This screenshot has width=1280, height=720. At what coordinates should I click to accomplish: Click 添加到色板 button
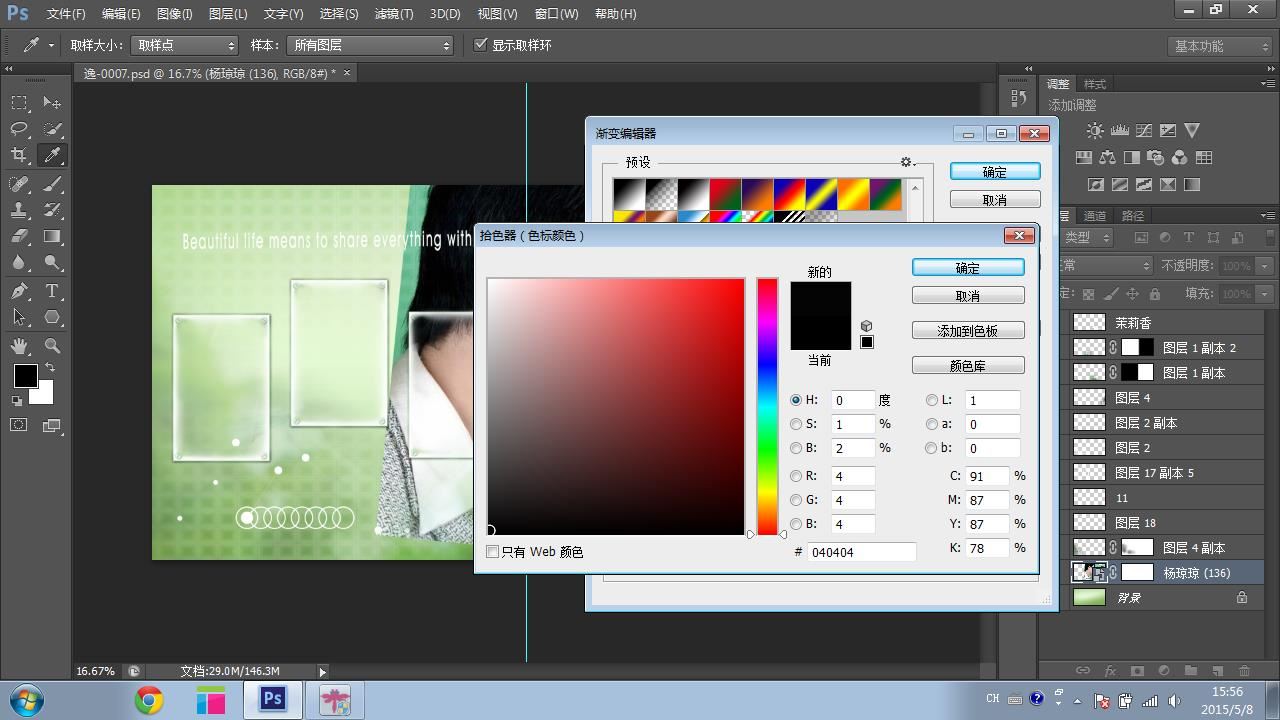pyautogui.click(x=968, y=331)
